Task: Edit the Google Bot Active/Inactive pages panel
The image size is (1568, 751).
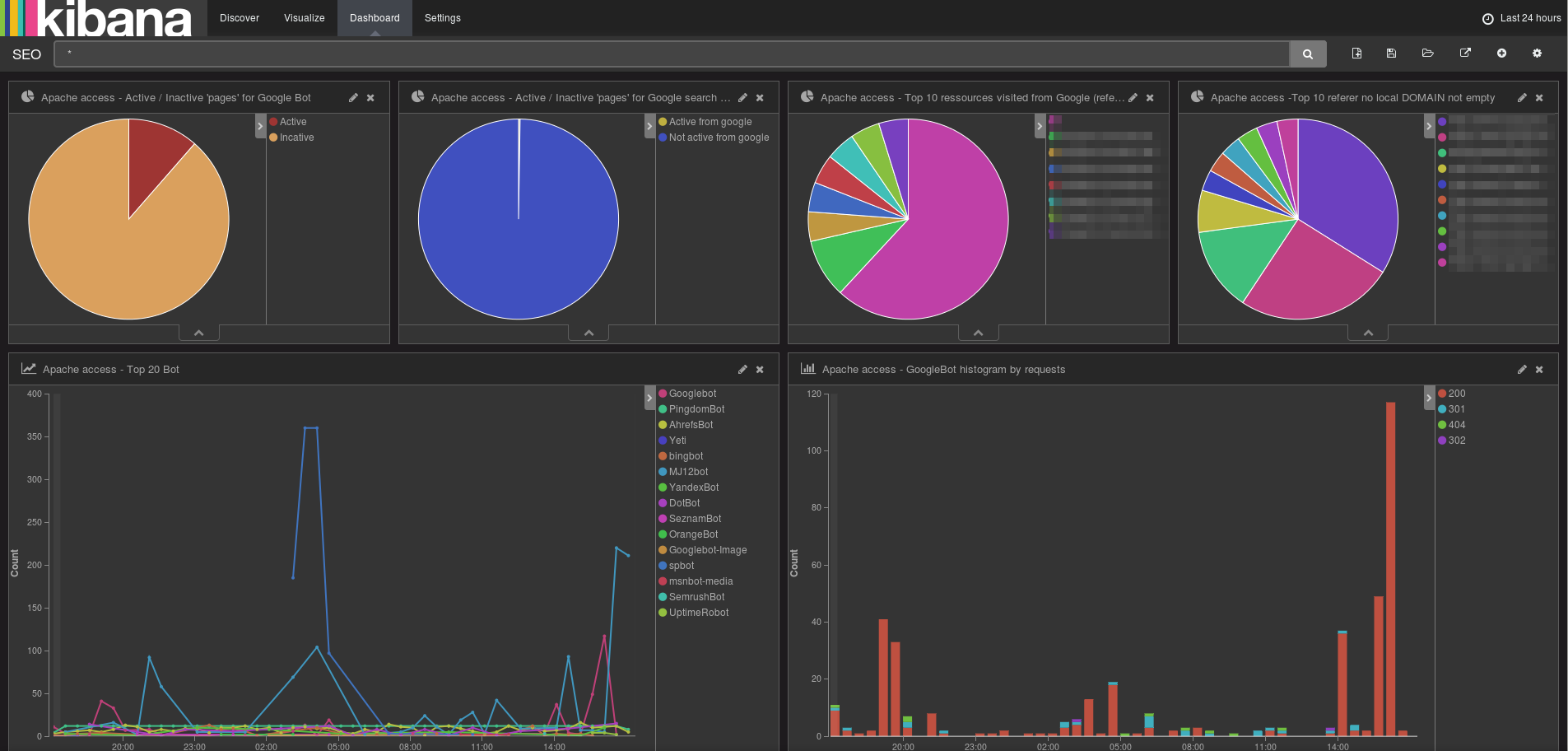Action: tap(353, 97)
